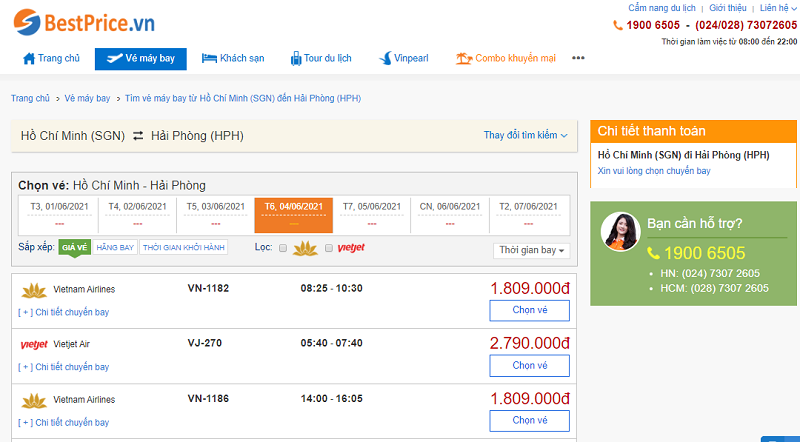Click the Vietjet filter logo

click(x=351, y=248)
